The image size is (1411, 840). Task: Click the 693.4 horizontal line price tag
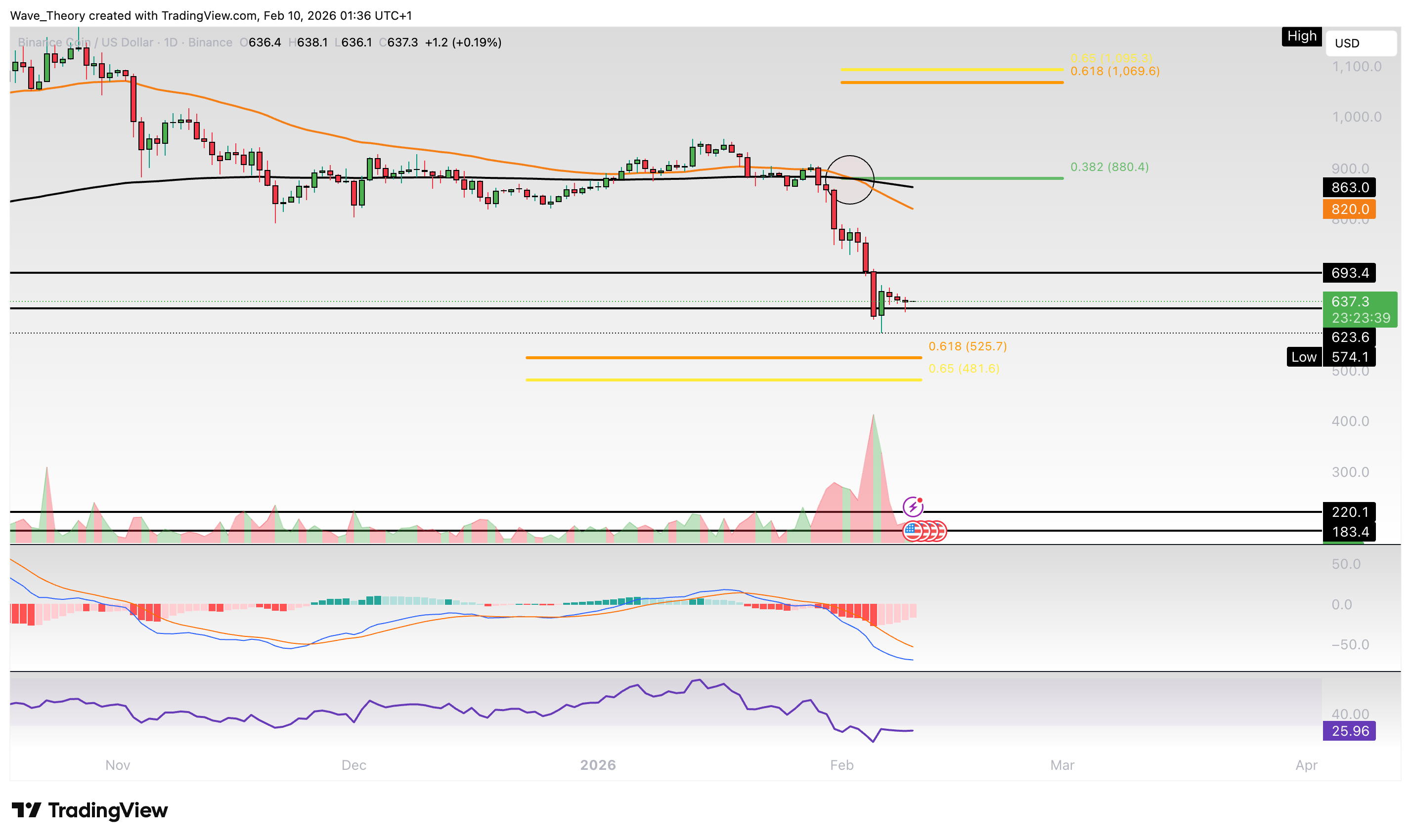(x=1349, y=273)
